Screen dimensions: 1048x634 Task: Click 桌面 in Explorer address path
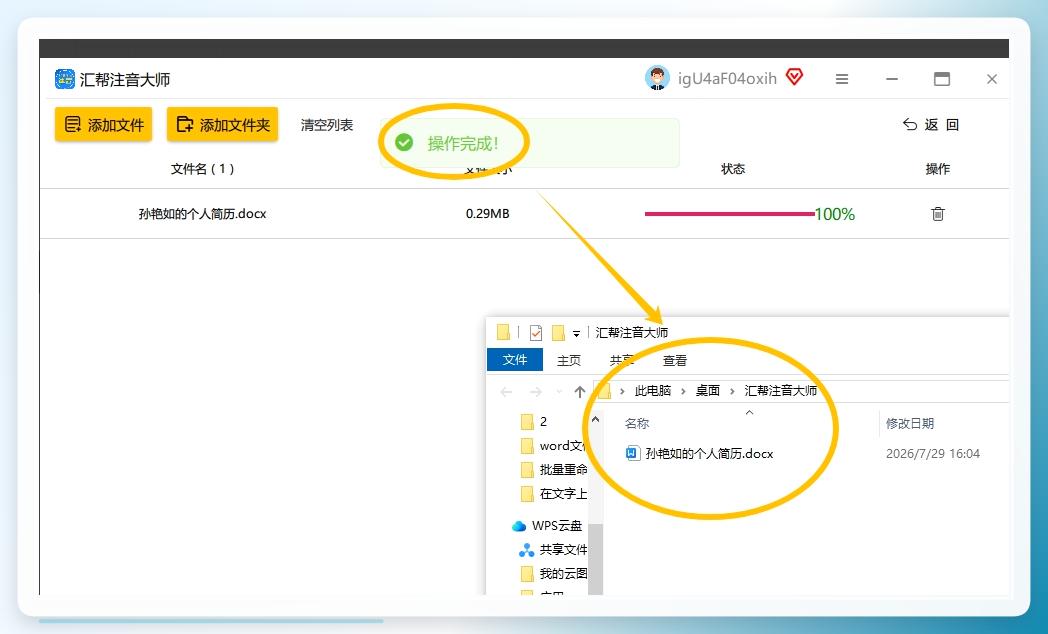(708, 391)
